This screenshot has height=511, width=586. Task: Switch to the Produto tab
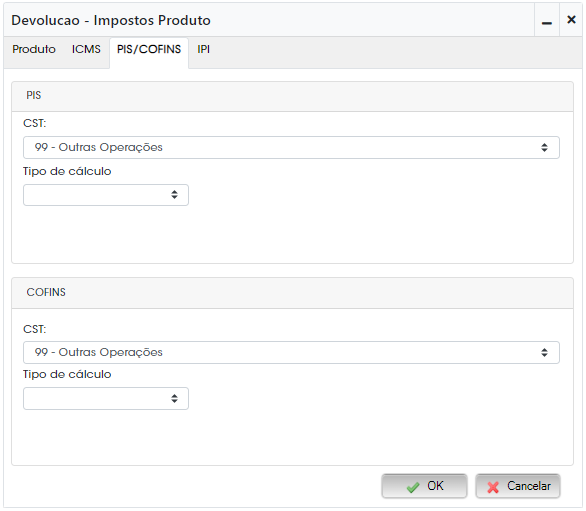tap(34, 49)
